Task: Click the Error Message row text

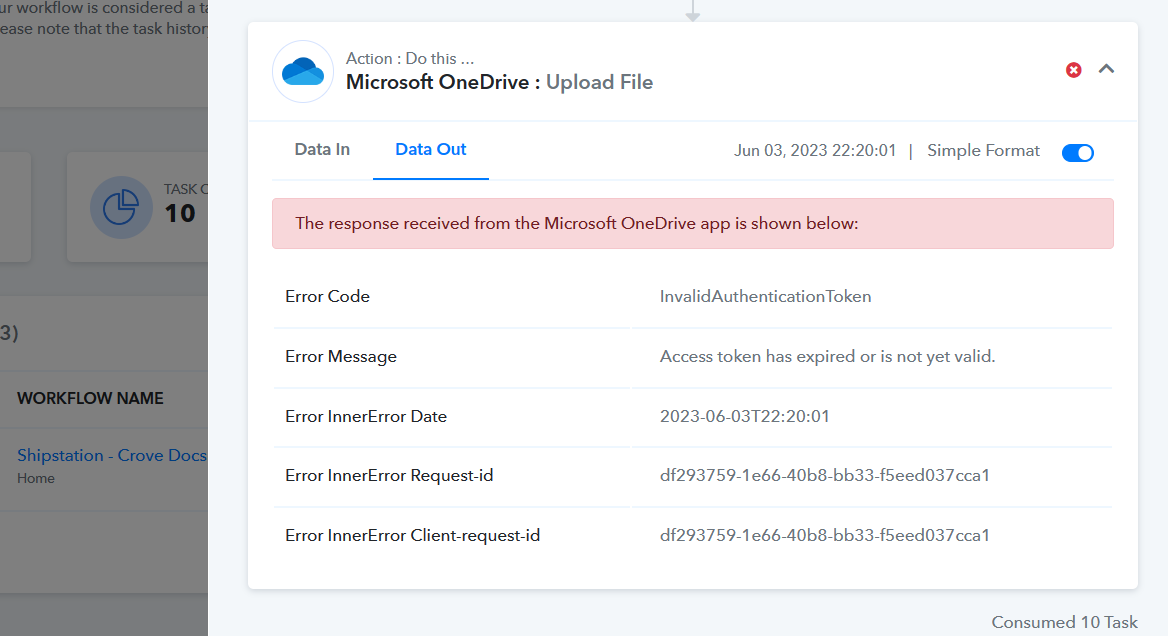Action: coord(340,357)
